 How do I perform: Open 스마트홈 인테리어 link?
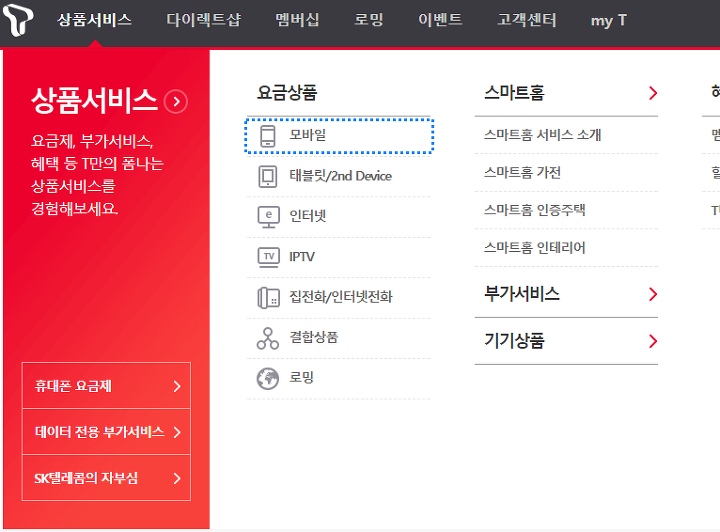tap(534, 248)
